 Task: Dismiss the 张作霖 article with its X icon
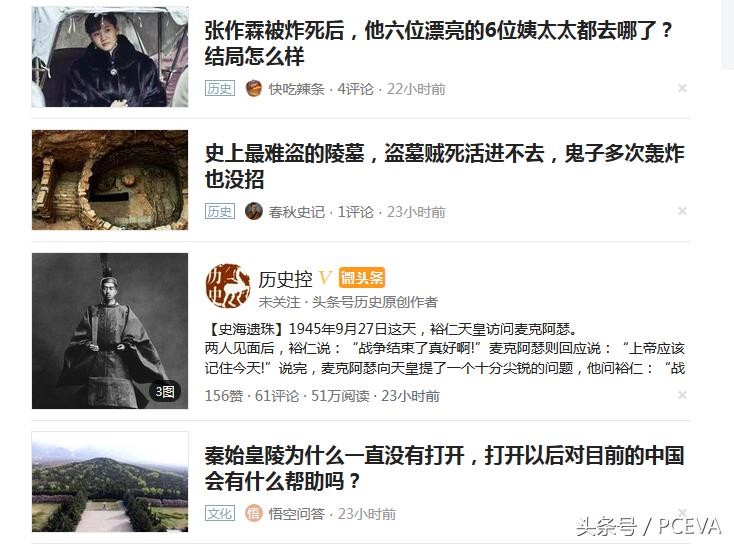coord(682,88)
